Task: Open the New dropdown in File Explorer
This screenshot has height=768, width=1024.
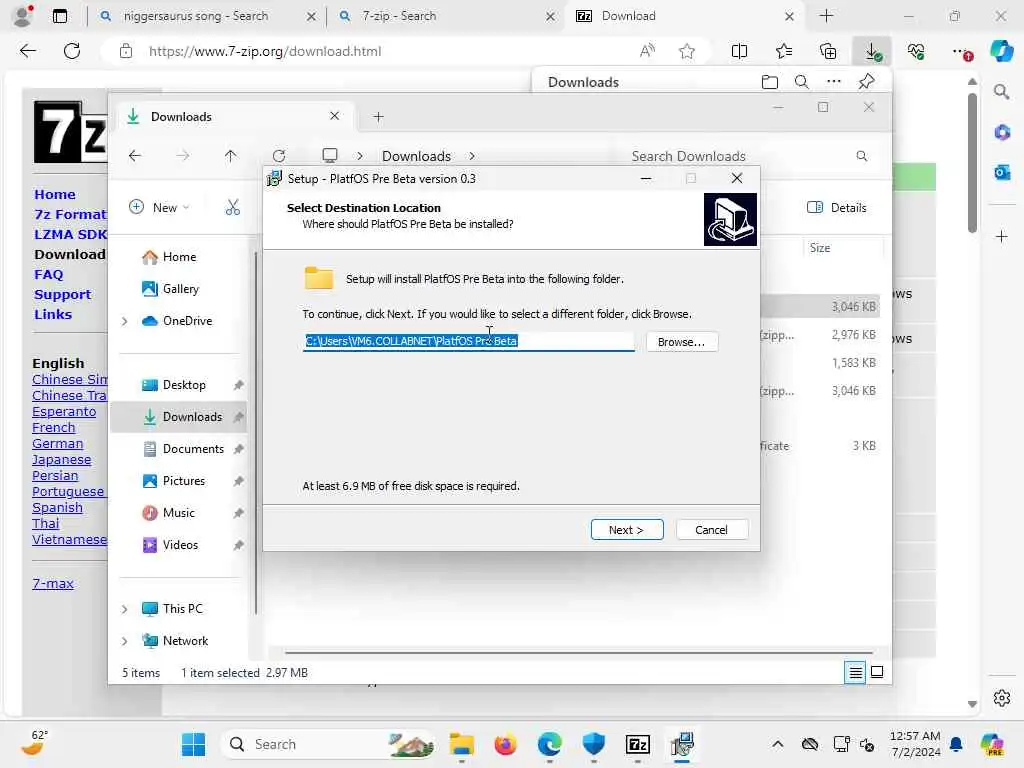Action: coord(159,208)
